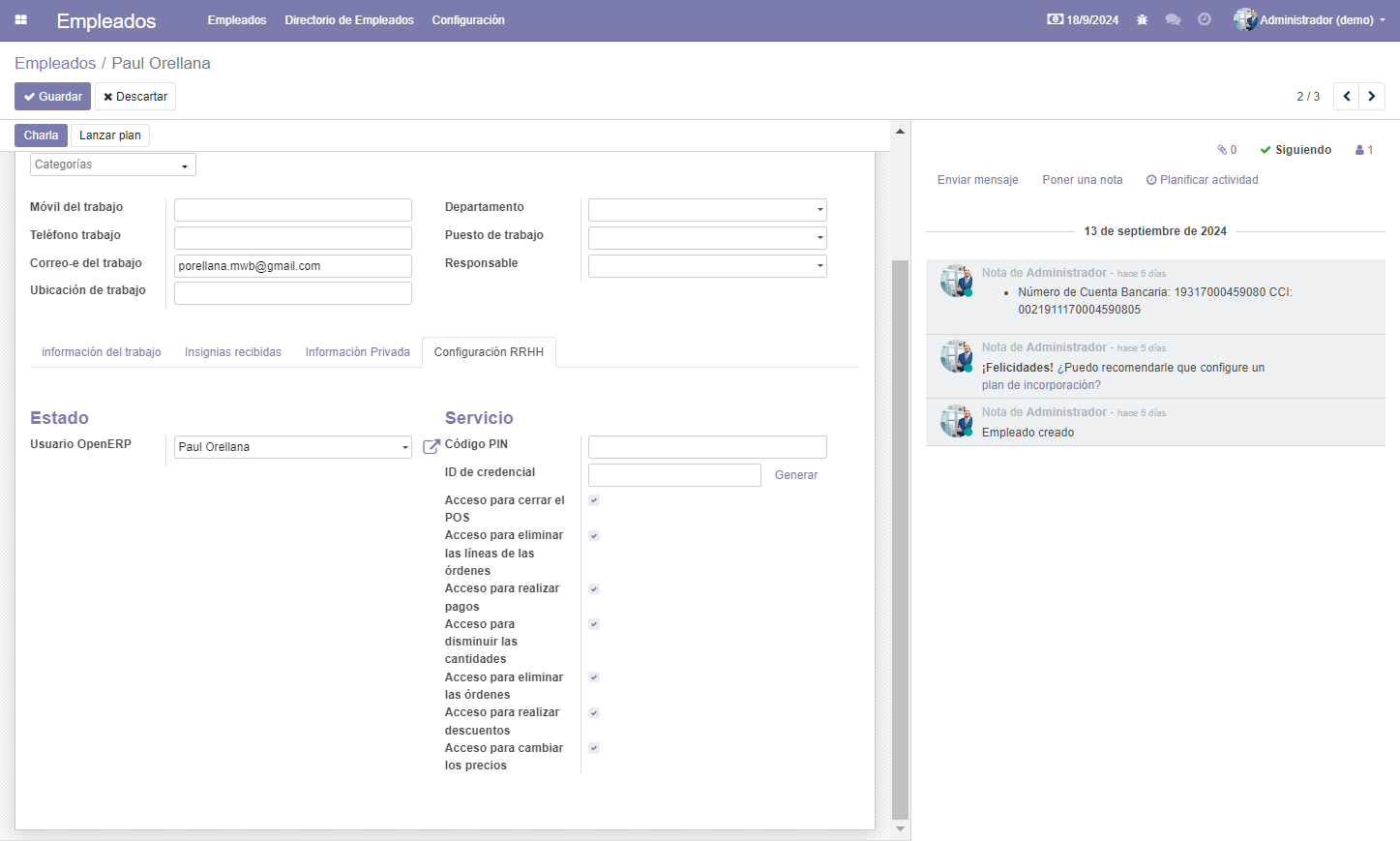
Task: Go to previous employee record arrow
Action: (1347, 96)
